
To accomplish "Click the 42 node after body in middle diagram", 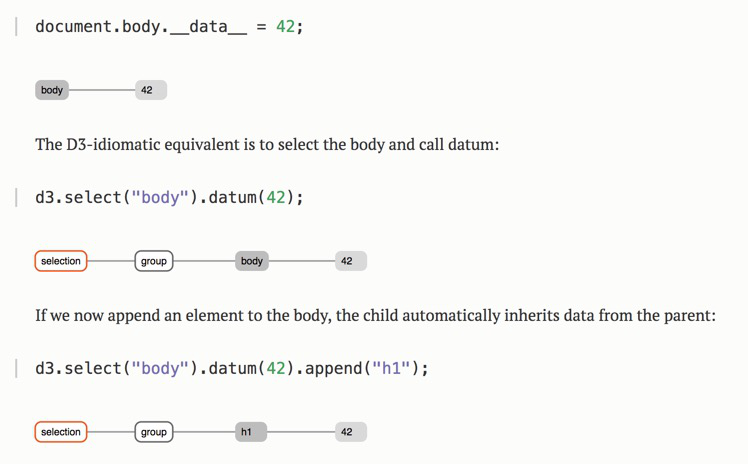I will pos(351,261).
